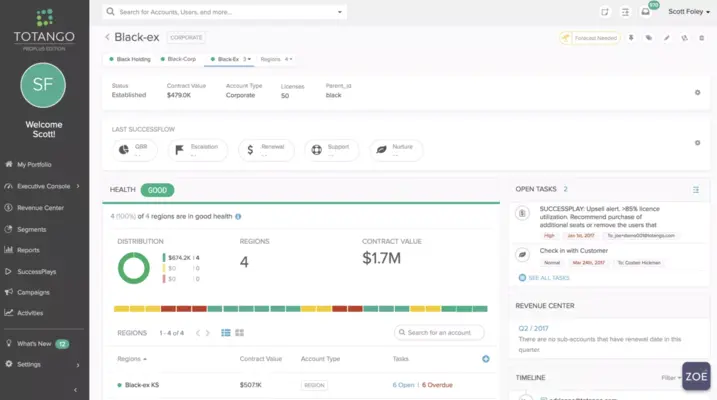The width and height of the screenshot is (717, 400).
Task: Open Black-ex KS region row
Action: [300, 385]
